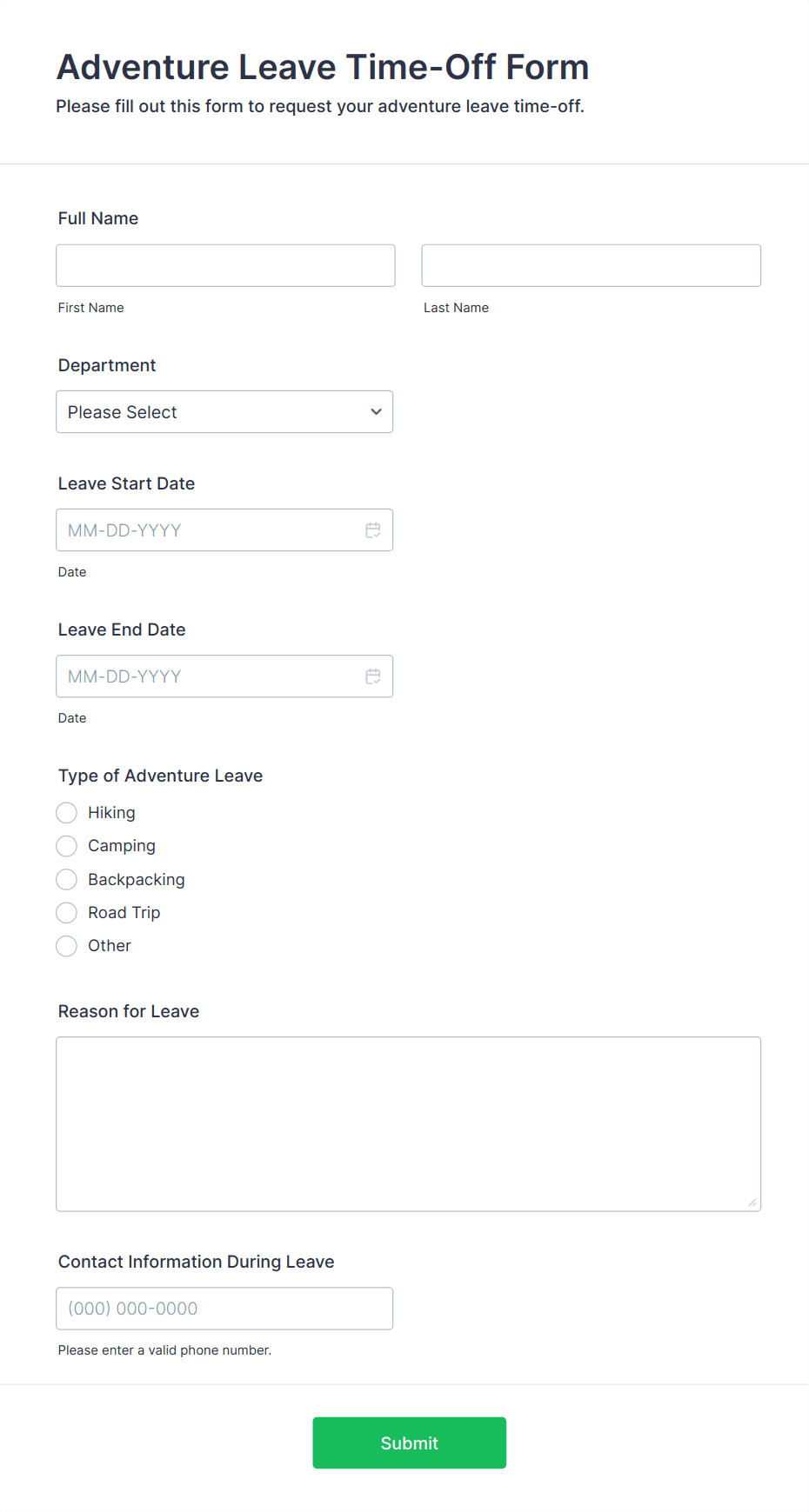Click the Road Trip label text
809x1512 pixels.
(x=124, y=913)
